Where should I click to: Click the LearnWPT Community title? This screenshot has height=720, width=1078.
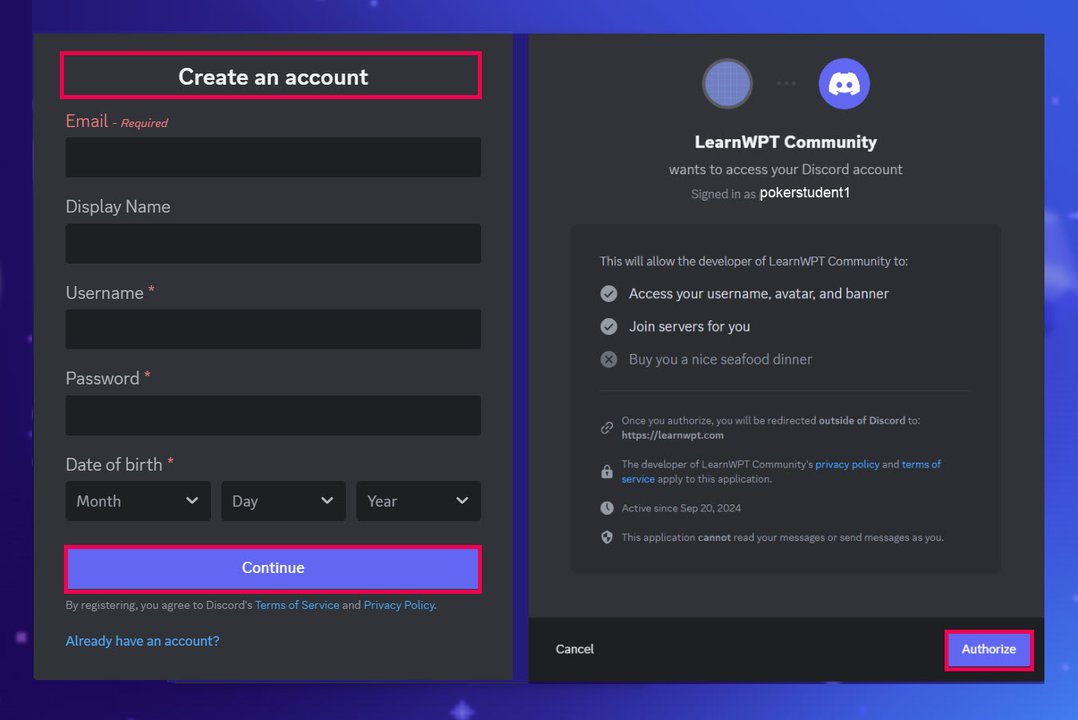click(785, 142)
